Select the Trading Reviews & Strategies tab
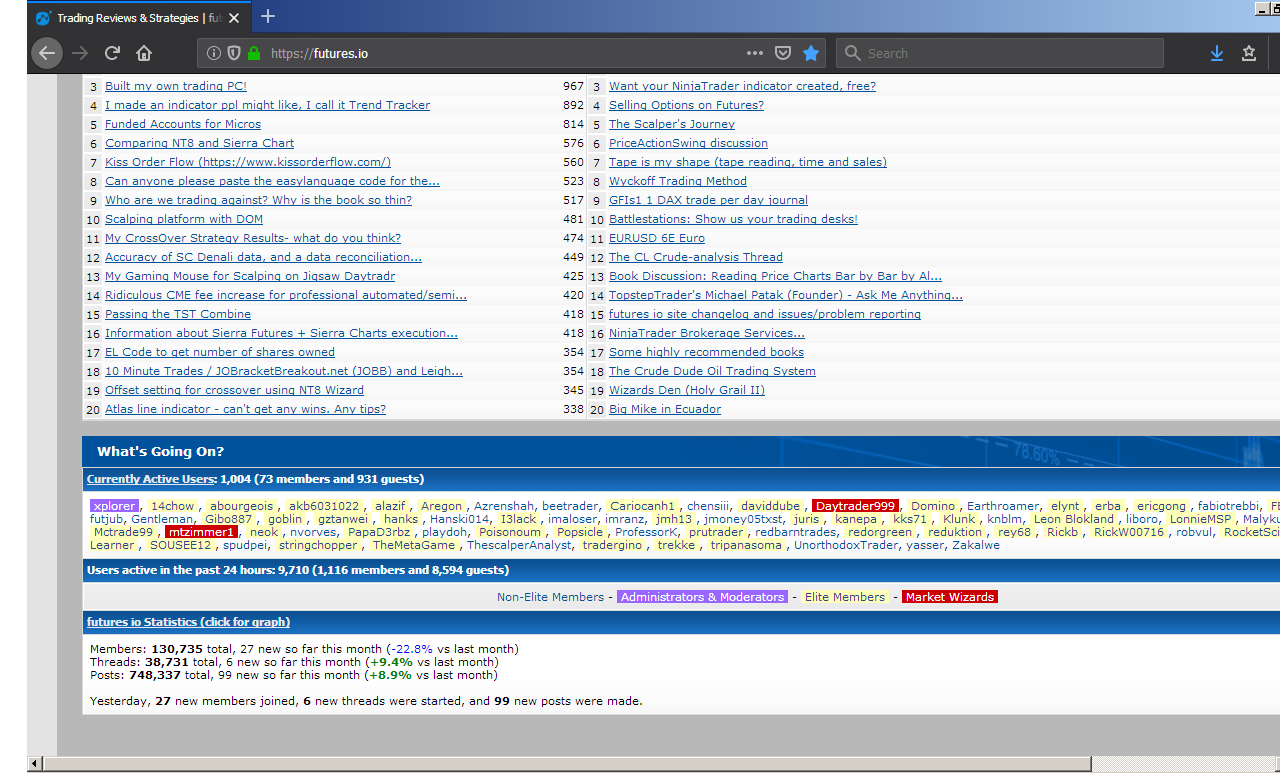 pyautogui.click(x=138, y=18)
